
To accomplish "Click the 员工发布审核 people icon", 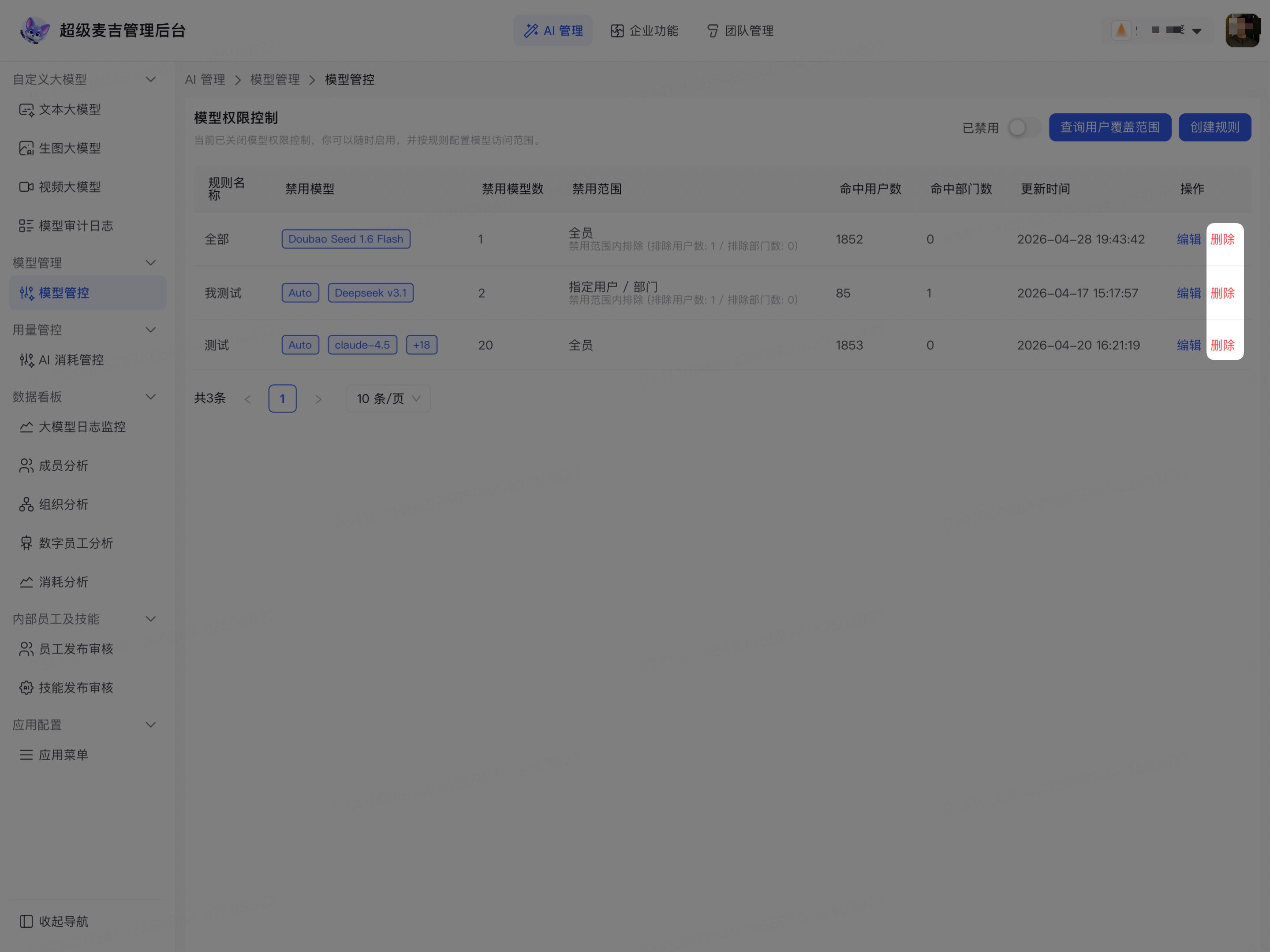I will point(26,649).
